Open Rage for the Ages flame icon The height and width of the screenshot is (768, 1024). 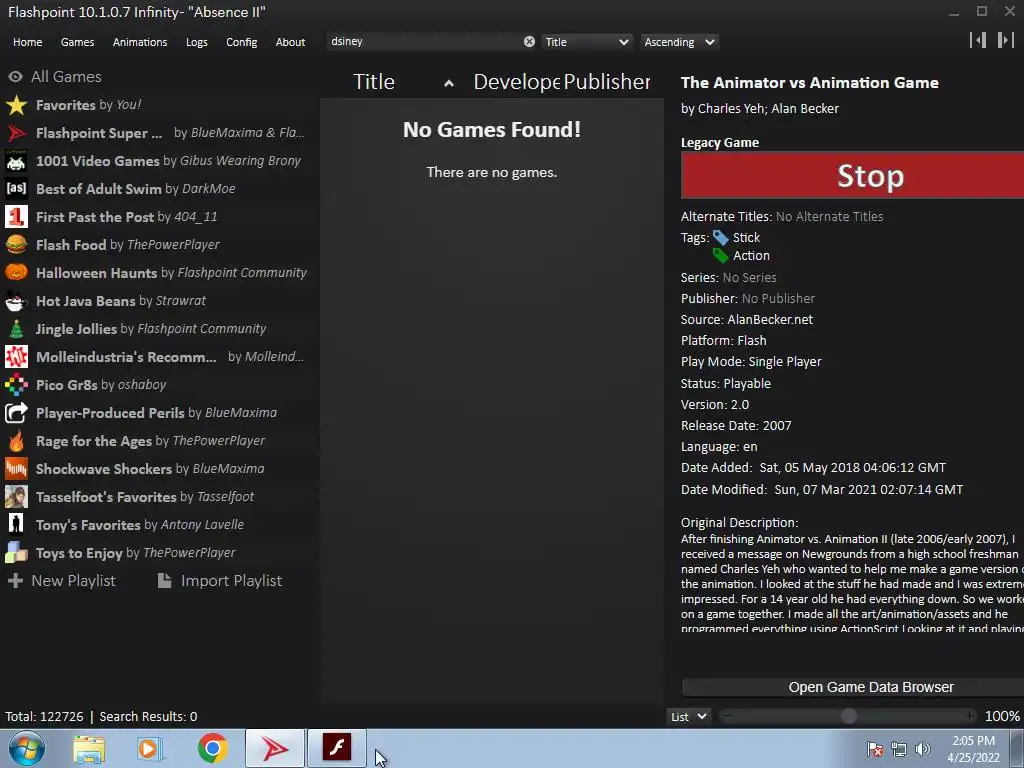[x=16, y=441]
